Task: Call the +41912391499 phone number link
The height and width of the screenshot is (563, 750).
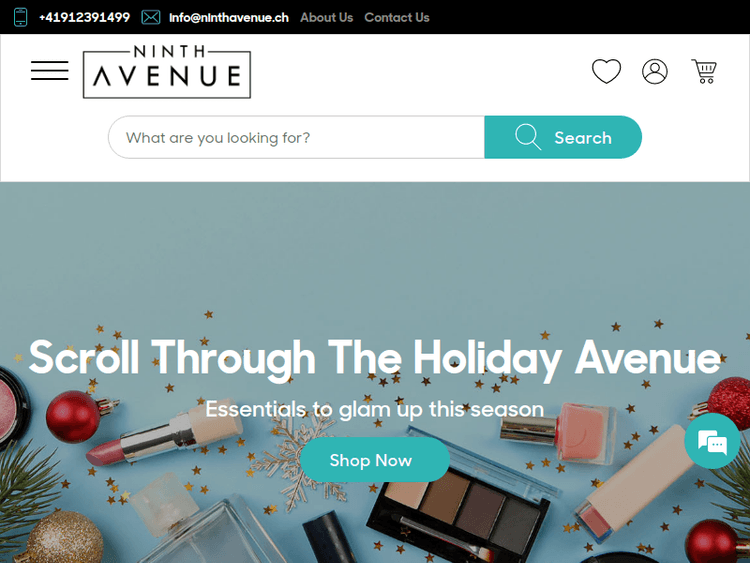Action: pos(84,18)
